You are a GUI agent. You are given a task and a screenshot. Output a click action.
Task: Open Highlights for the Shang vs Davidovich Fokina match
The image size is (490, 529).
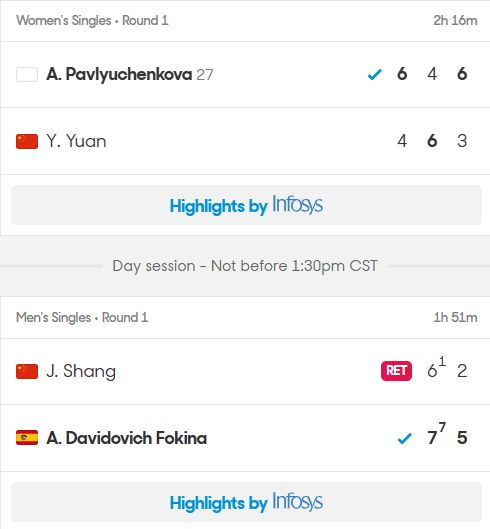click(246, 502)
